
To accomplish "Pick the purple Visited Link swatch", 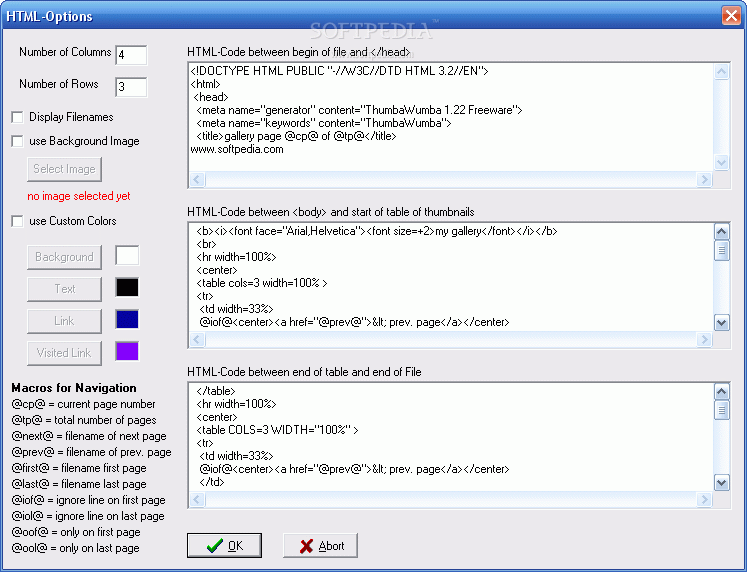I will (x=127, y=351).
